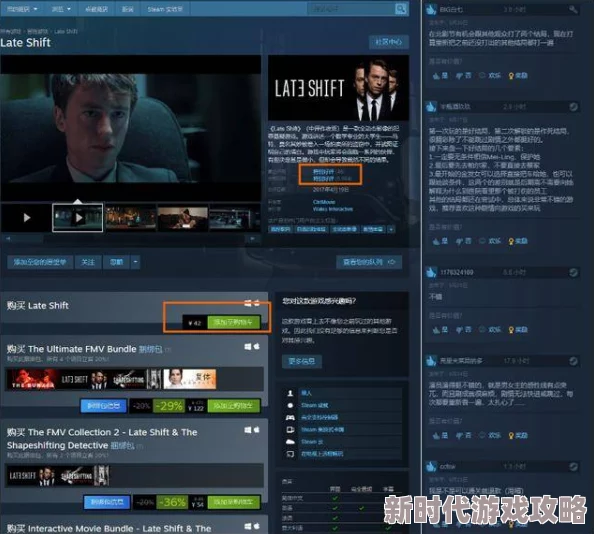Open the Steam Achievements feature link

pos(314,405)
